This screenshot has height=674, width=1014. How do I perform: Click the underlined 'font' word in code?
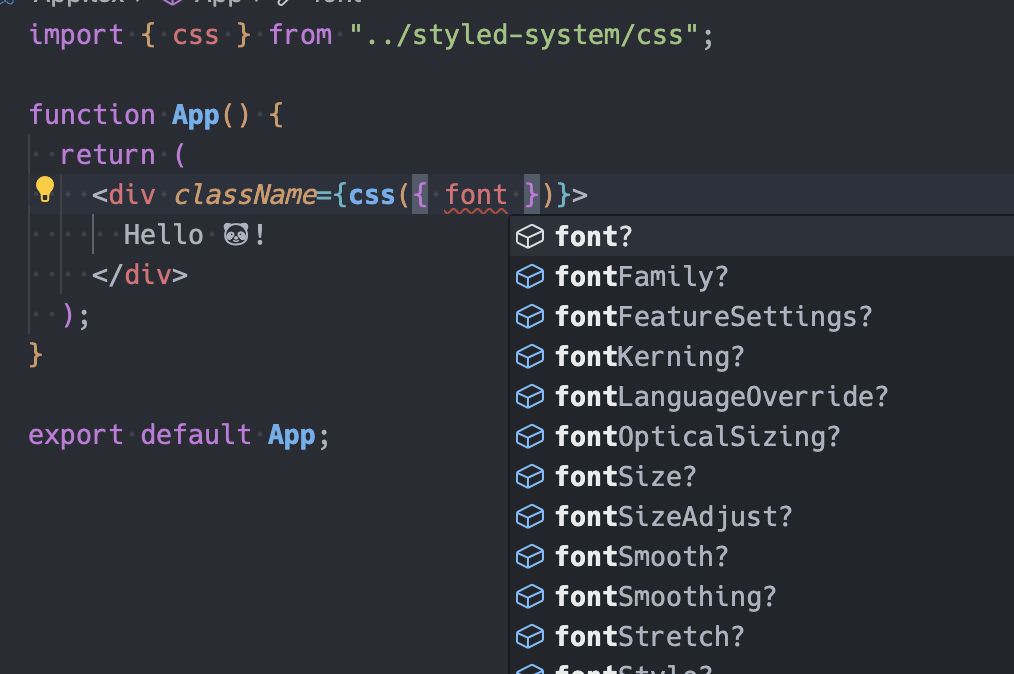(x=476, y=195)
